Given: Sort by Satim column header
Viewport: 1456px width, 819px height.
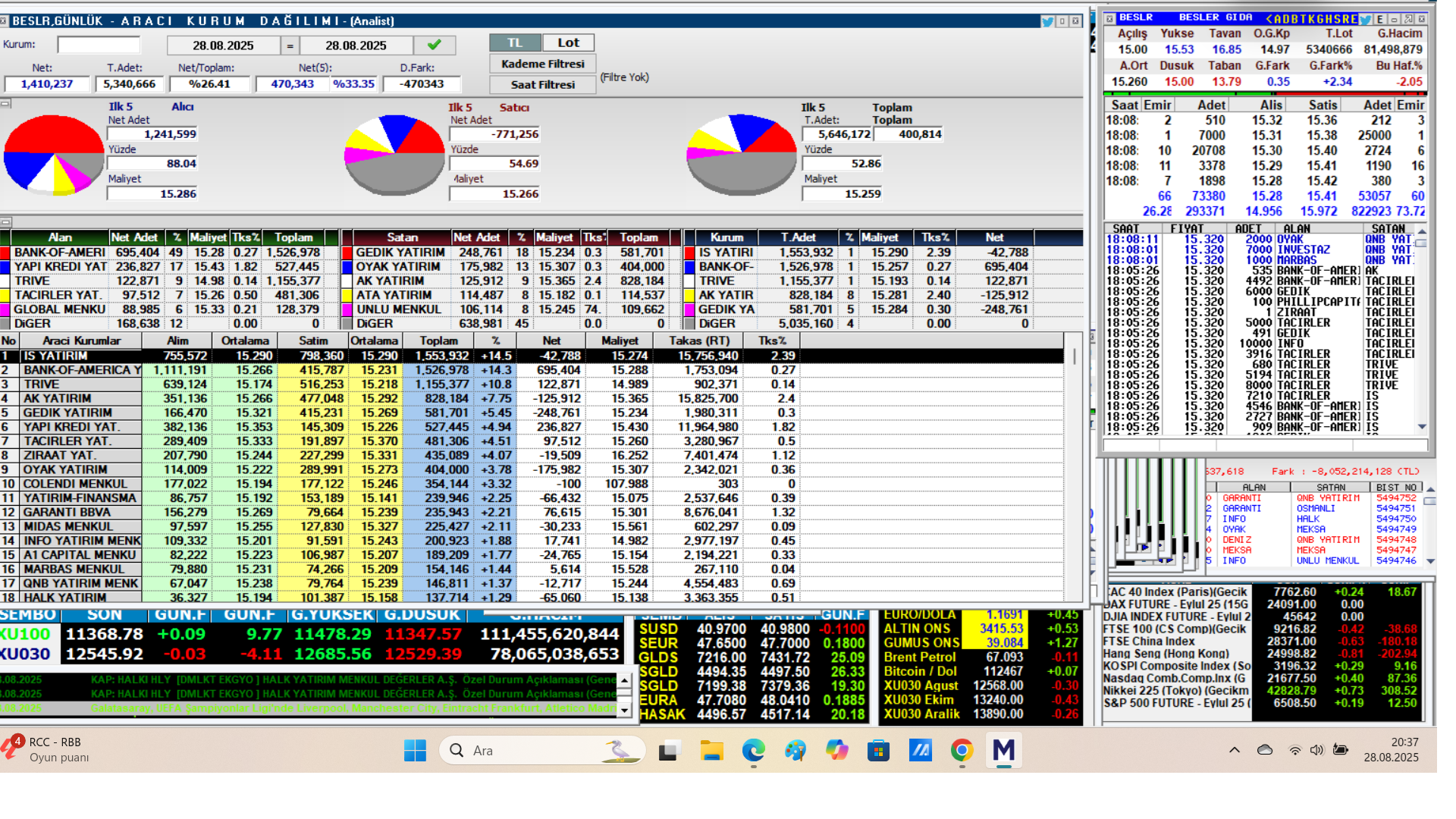Looking at the screenshot, I should (312, 341).
